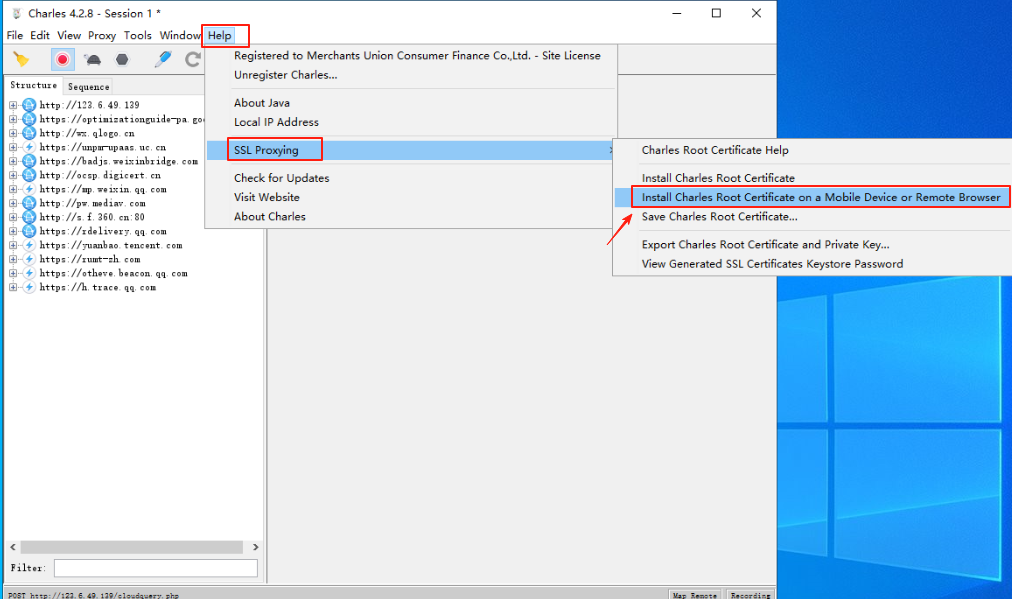This screenshot has height=599, width=1012.
Task: Choose Install Charles Root Certificate
Action: point(718,178)
